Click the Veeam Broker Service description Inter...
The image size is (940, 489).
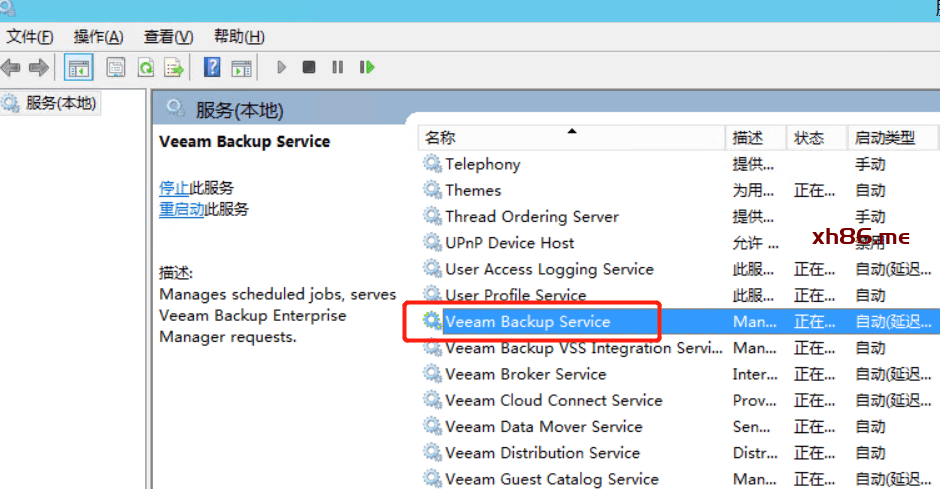tap(755, 375)
